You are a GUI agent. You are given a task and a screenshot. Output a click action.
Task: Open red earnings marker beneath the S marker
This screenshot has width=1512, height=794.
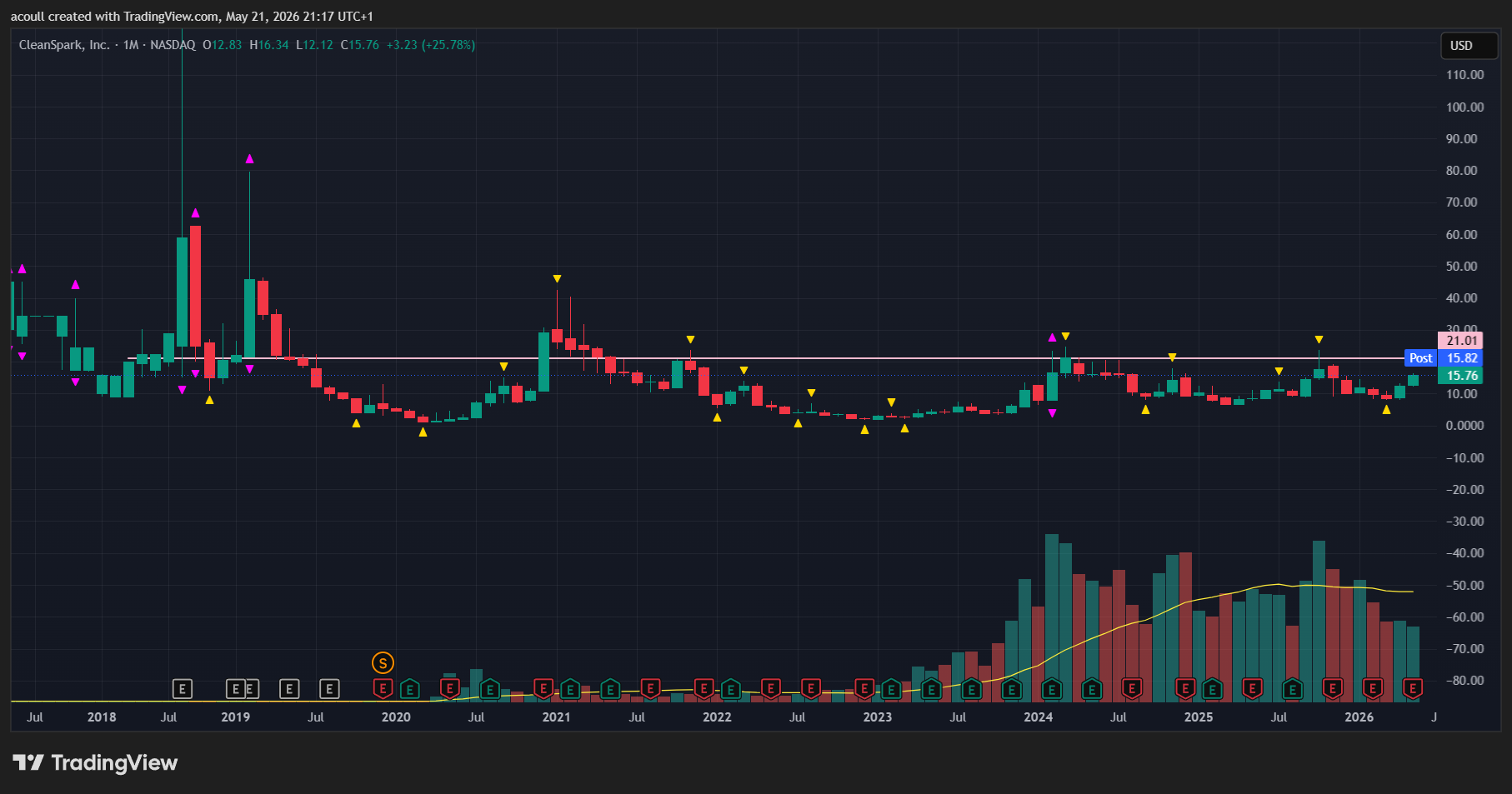[383, 689]
